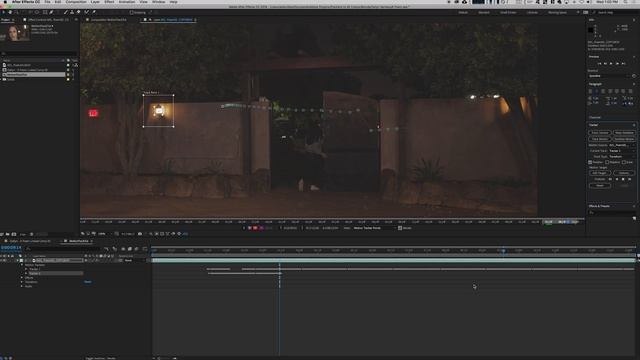Toggle the Scale checkbox in Tracker

624,162
